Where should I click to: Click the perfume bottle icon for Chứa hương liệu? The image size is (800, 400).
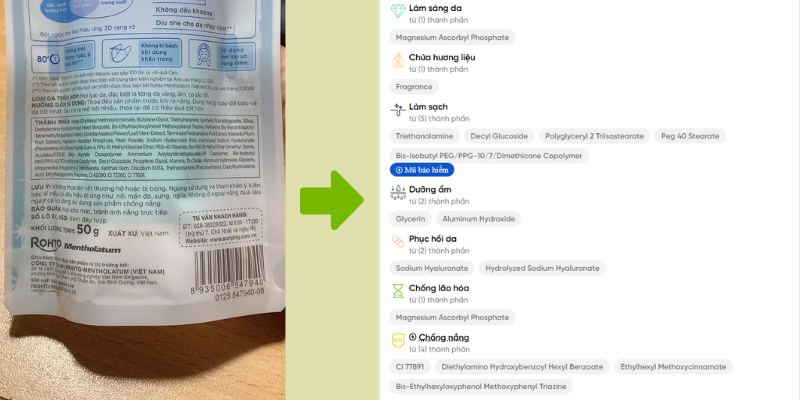[398, 60]
